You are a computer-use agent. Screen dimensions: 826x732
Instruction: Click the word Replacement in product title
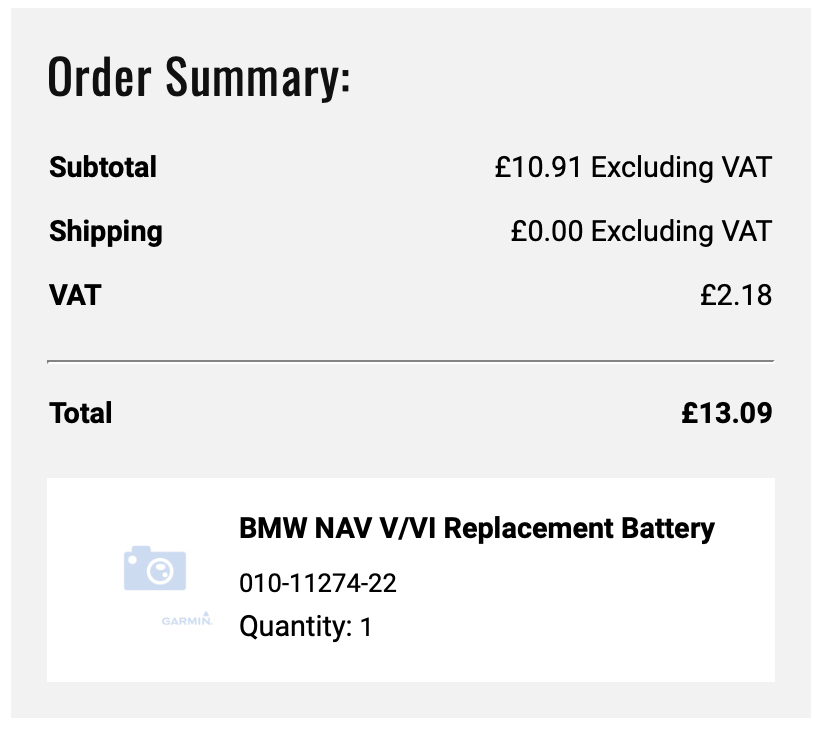tap(528, 530)
